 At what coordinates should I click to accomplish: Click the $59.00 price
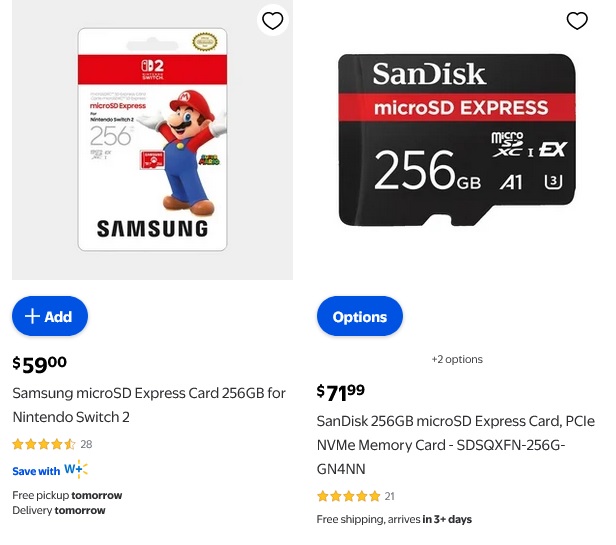click(40, 364)
